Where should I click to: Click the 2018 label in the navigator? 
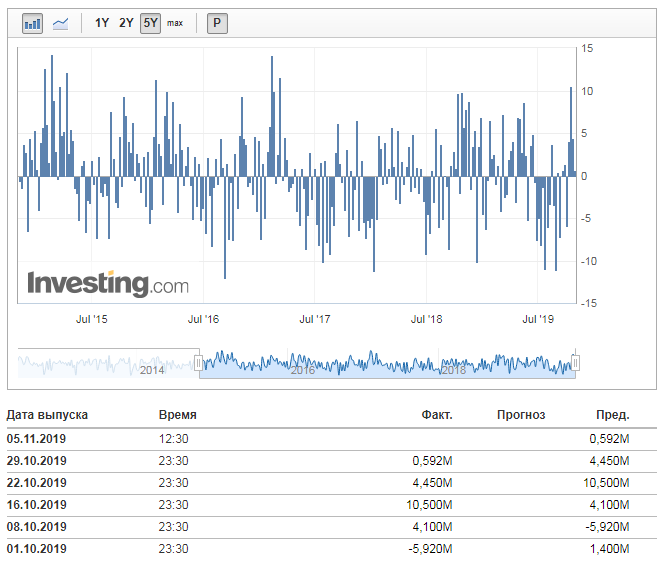click(453, 370)
